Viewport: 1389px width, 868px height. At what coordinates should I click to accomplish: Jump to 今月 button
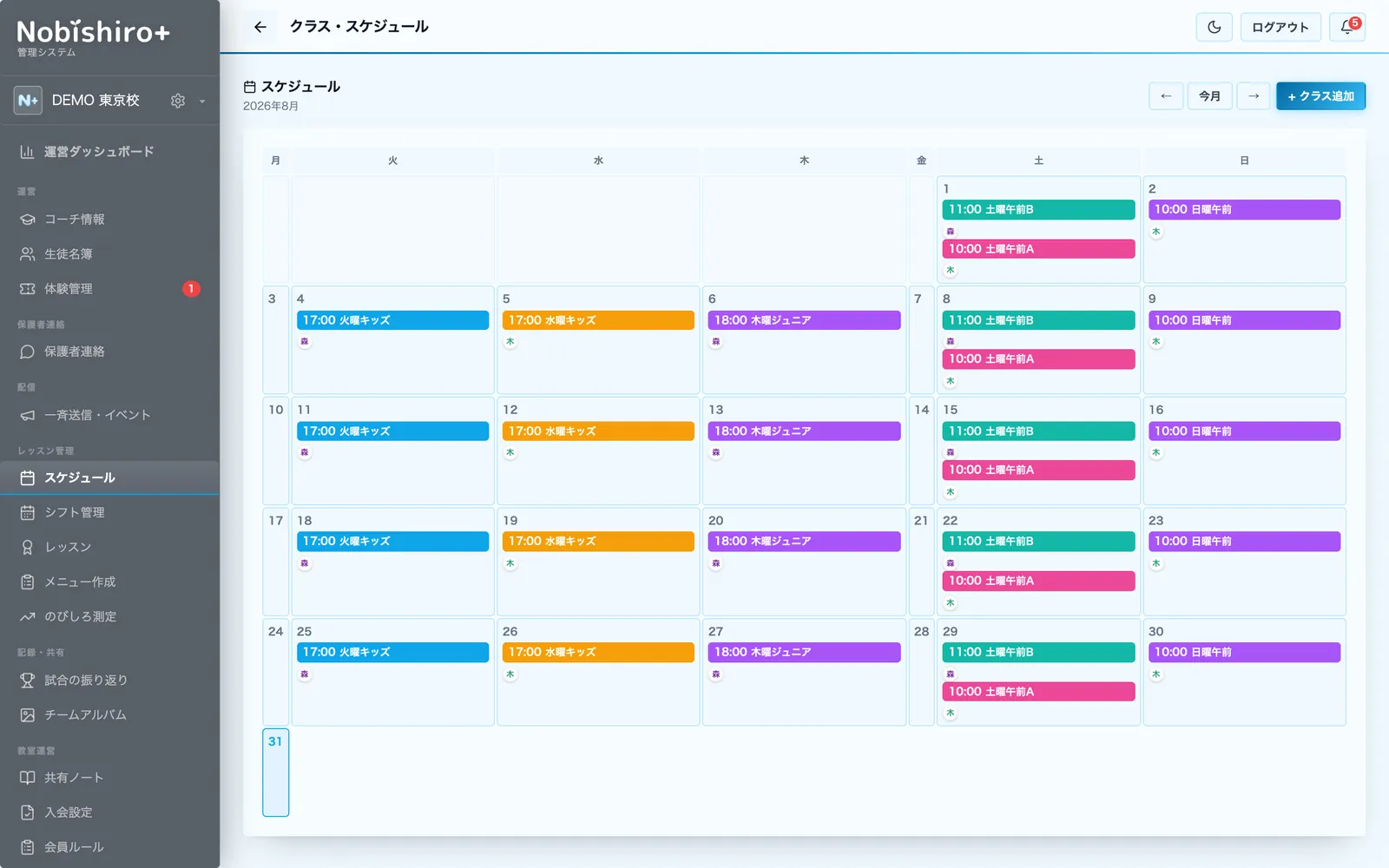(1210, 96)
